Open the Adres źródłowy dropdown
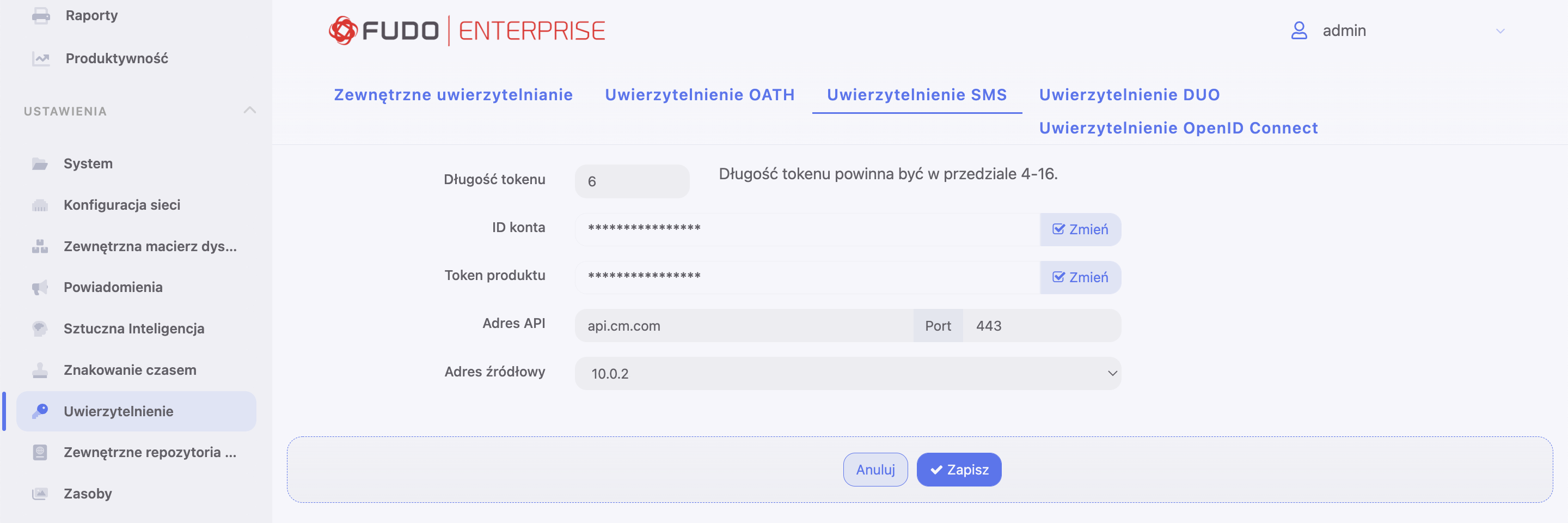1568x523 pixels. click(848, 373)
